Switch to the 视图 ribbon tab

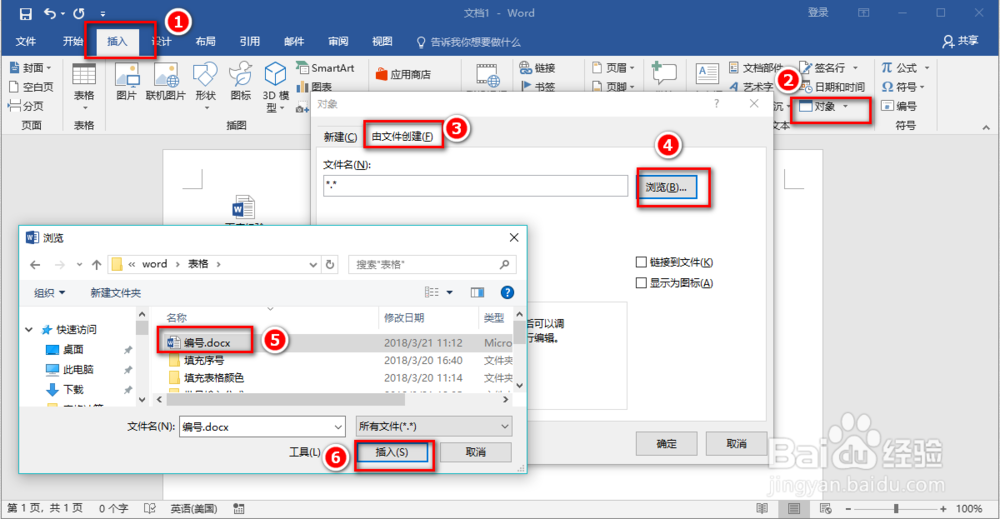click(x=382, y=41)
